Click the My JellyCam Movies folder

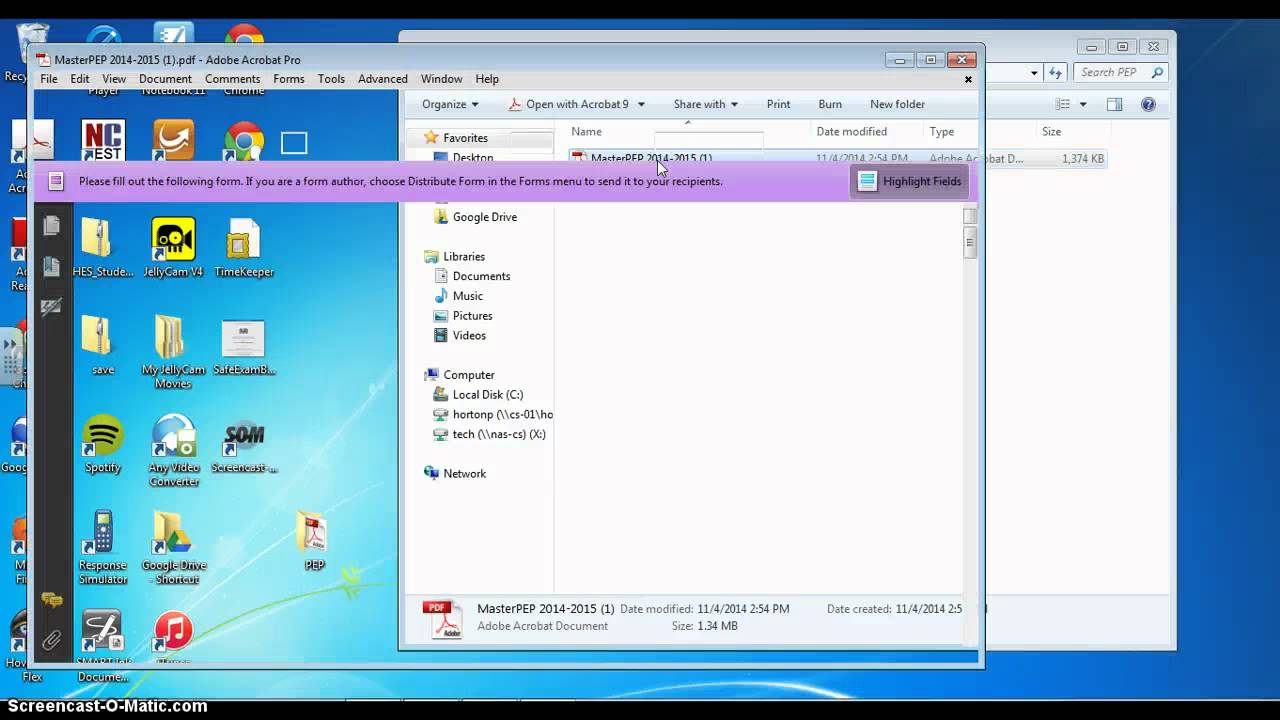click(173, 352)
